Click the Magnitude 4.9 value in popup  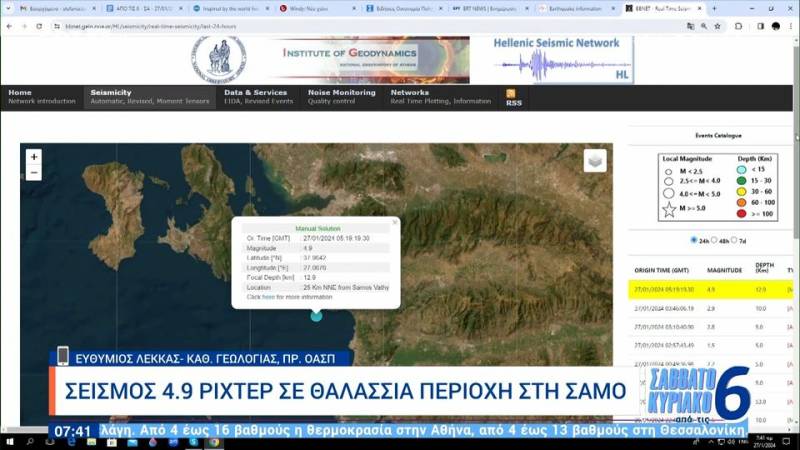(308, 248)
